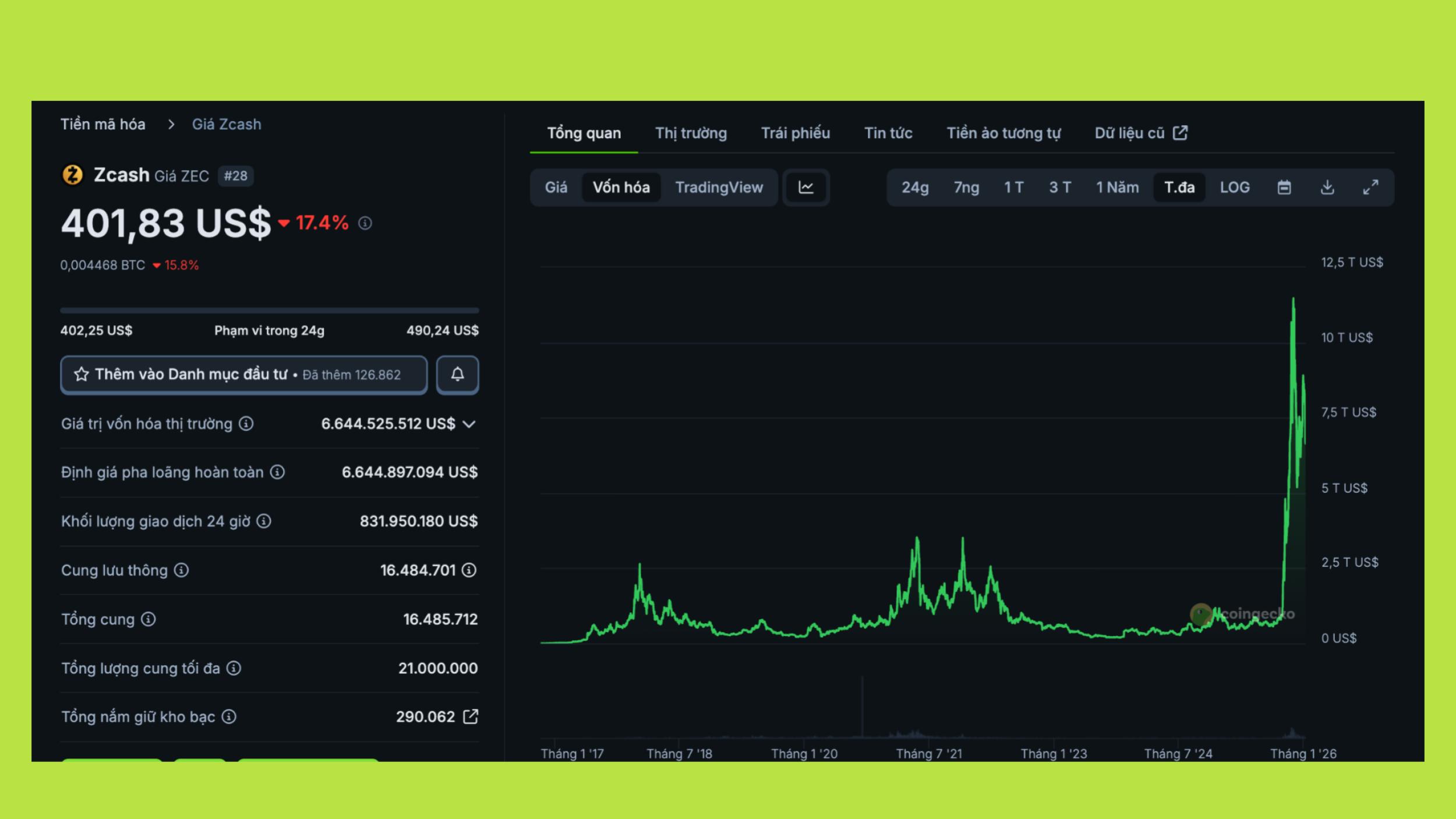Screen dimensions: 1456x819
Task: Switch to the line chart type icon
Action: click(x=806, y=188)
